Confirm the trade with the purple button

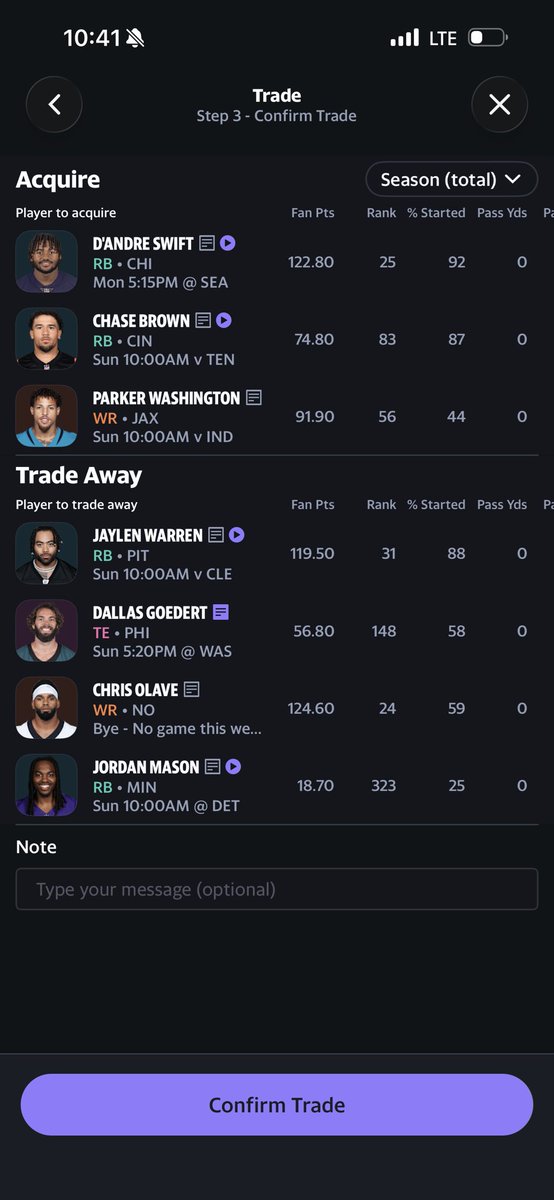click(277, 1105)
